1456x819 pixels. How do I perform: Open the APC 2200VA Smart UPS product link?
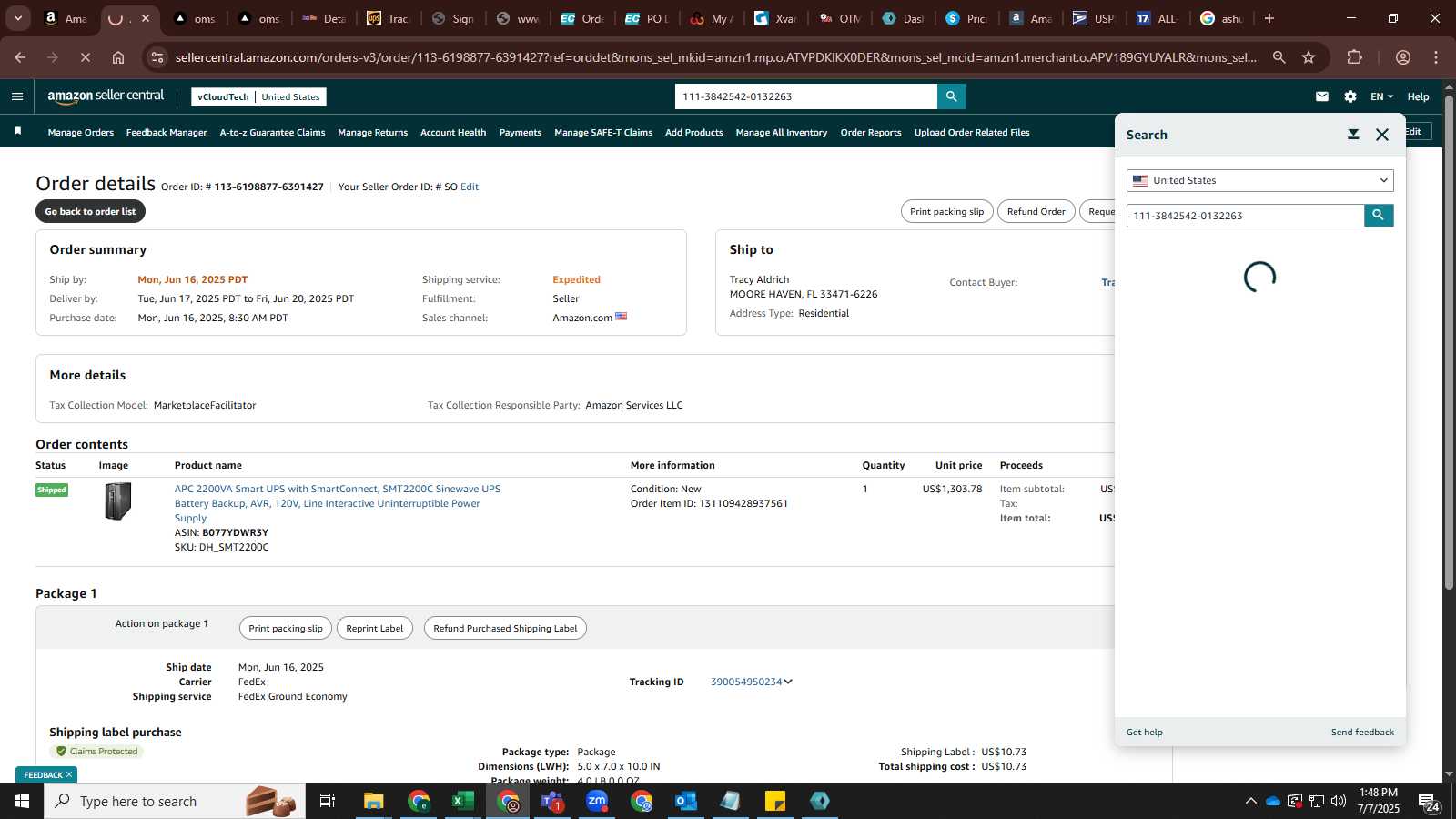[338, 503]
